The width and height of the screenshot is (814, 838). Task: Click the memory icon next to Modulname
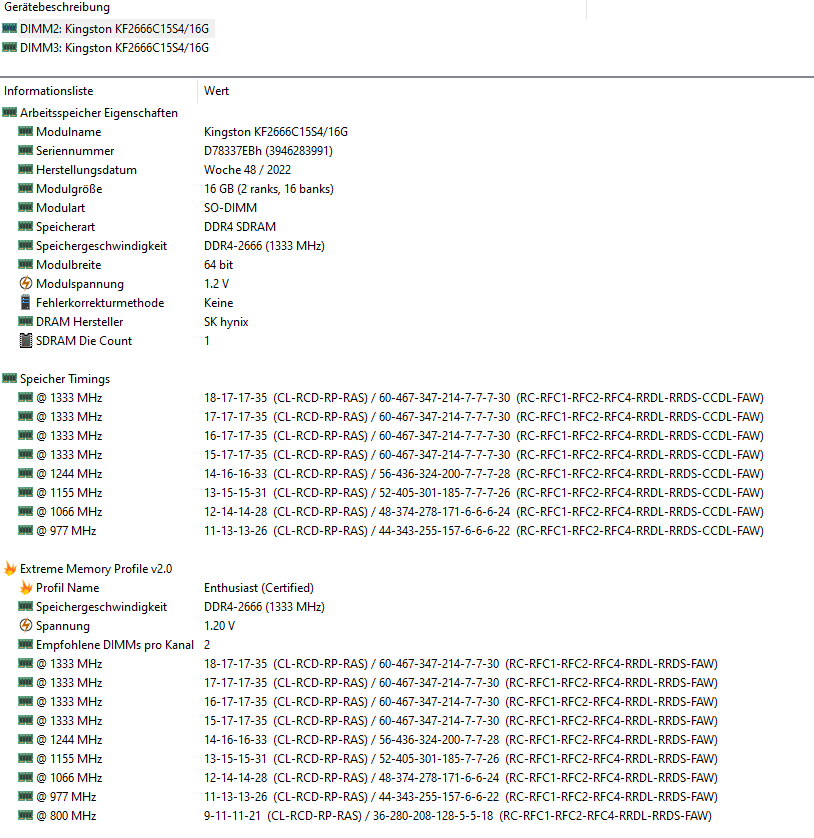[x=25, y=131]
